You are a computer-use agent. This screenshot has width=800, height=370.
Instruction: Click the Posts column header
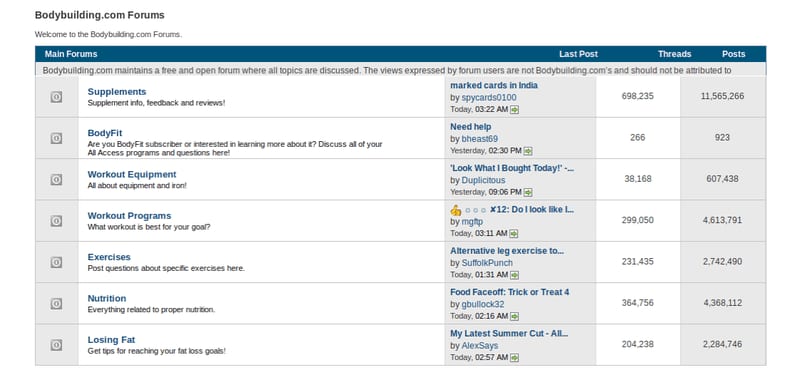tap(734, 54)
